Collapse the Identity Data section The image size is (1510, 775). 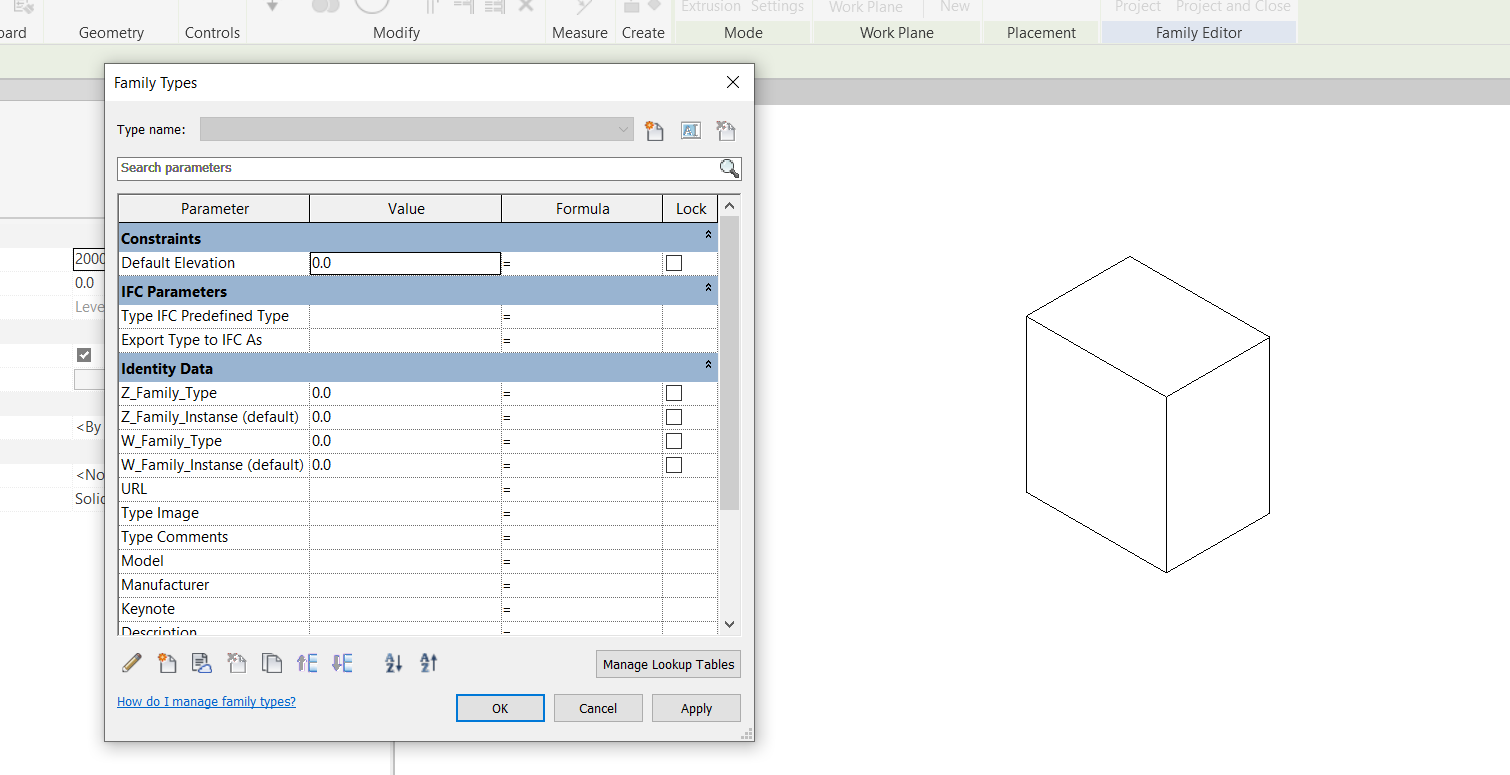click(708, 367)
